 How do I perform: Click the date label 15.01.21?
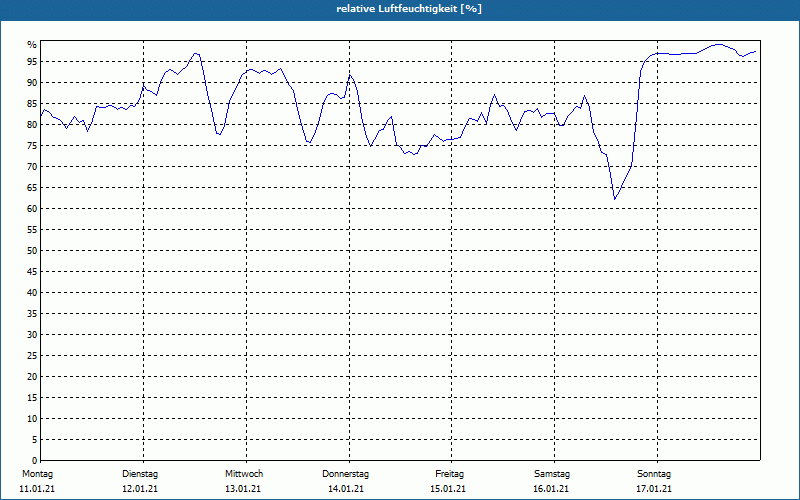tap(448, 489)
